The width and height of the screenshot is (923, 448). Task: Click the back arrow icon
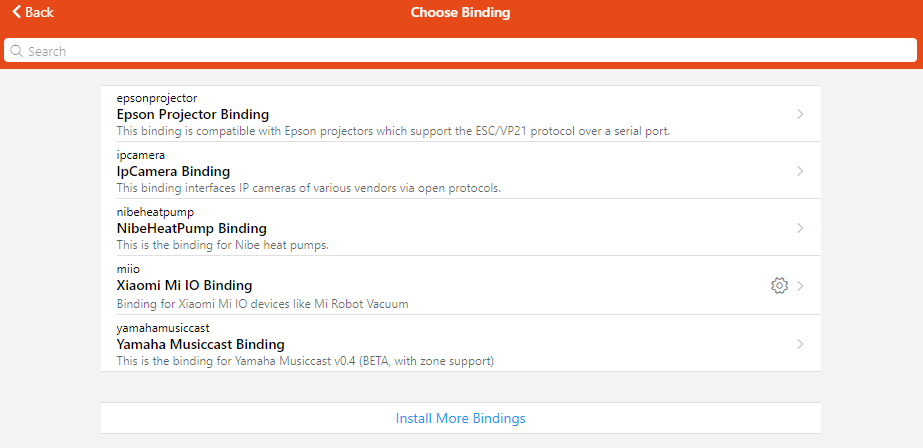[x=17, y=12]
